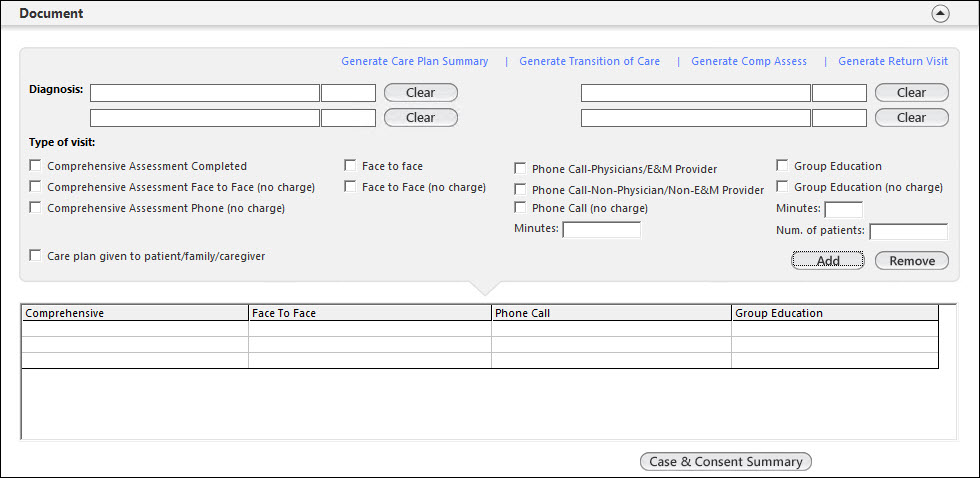Focus the first left Diagnosis description field
980x478 pixels.
click(x=205, y=93)
